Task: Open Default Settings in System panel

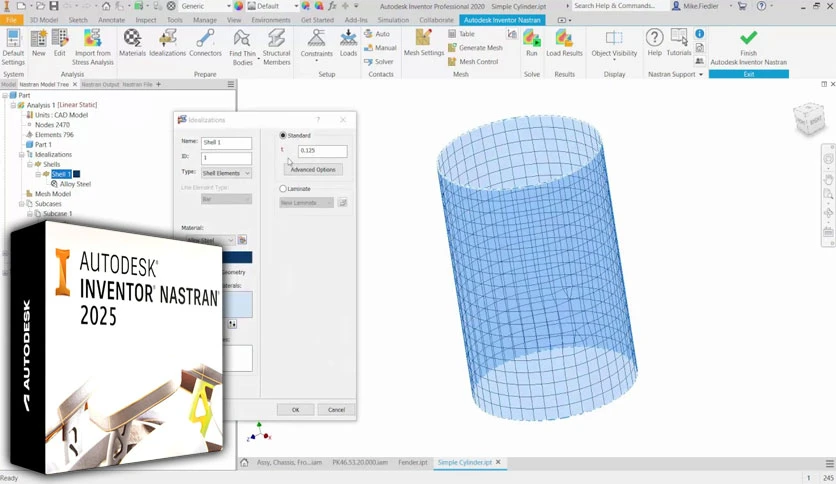Action: click(13, 47)
